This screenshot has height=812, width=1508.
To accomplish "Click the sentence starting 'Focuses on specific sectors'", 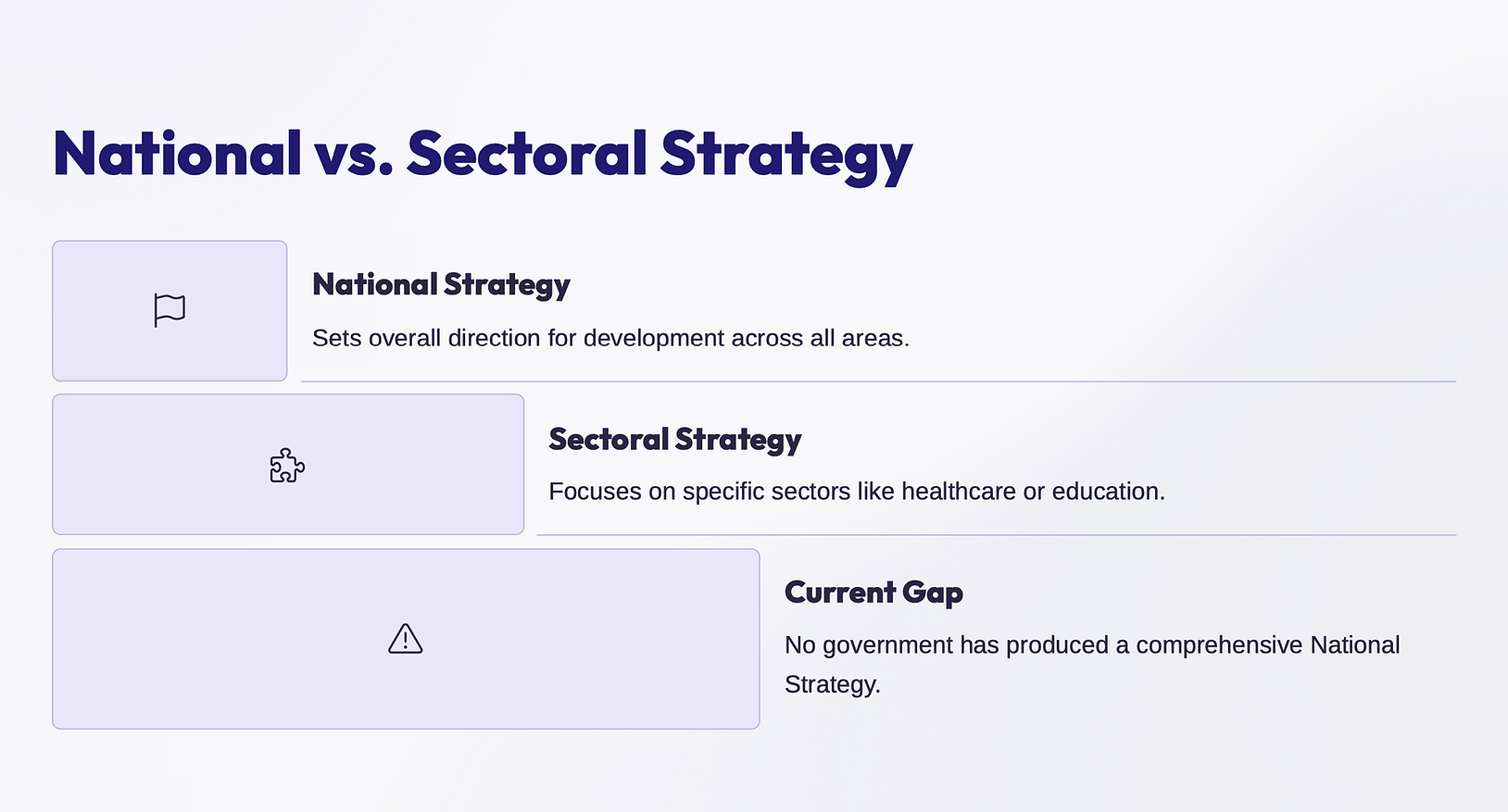I will coord(857,492).
